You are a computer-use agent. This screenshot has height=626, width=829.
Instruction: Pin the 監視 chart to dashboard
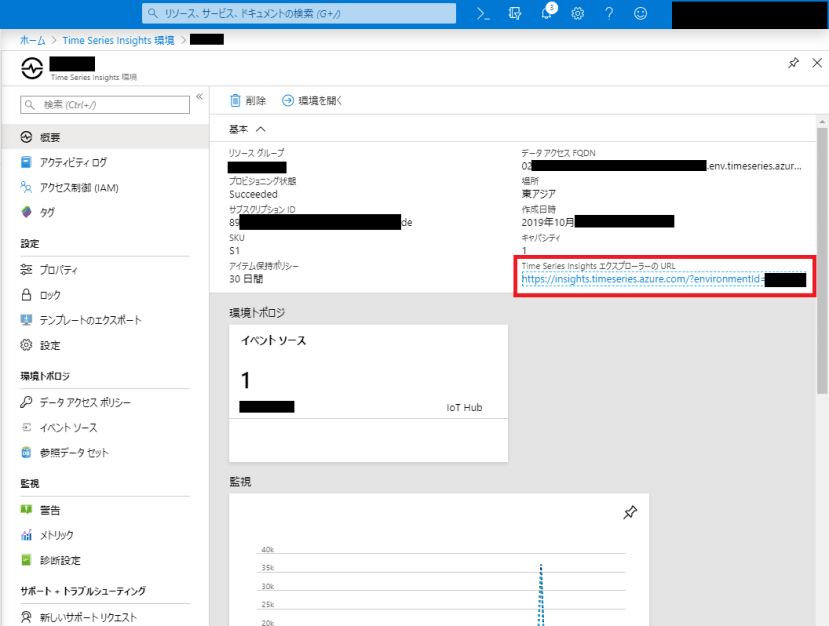(x=630, y=512)
